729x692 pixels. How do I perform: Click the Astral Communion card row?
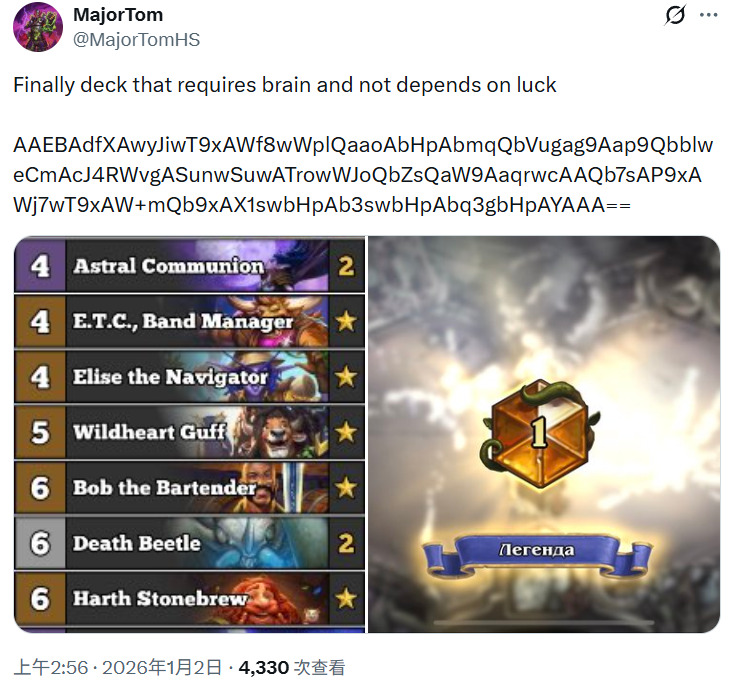click(190, 266)
